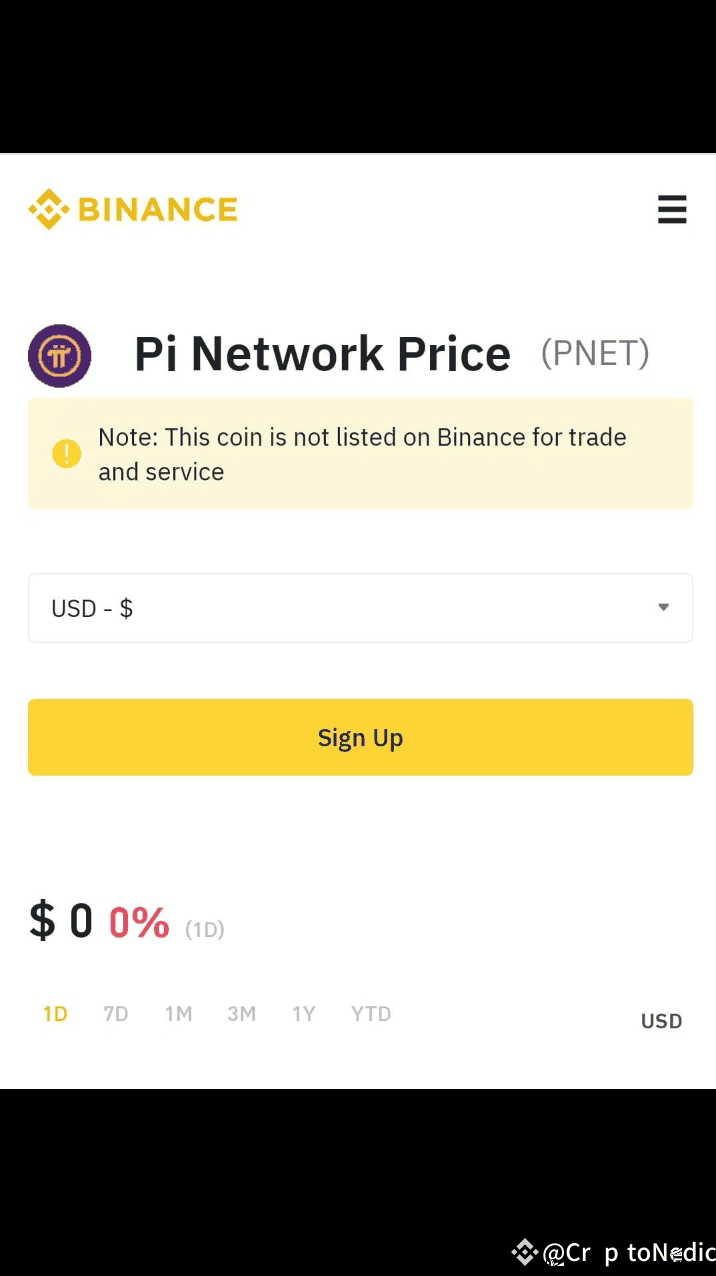This screenshot has width=716, height=1276.
Task: Switch to the 1M chart range
Action: (x=178, y=1014)
